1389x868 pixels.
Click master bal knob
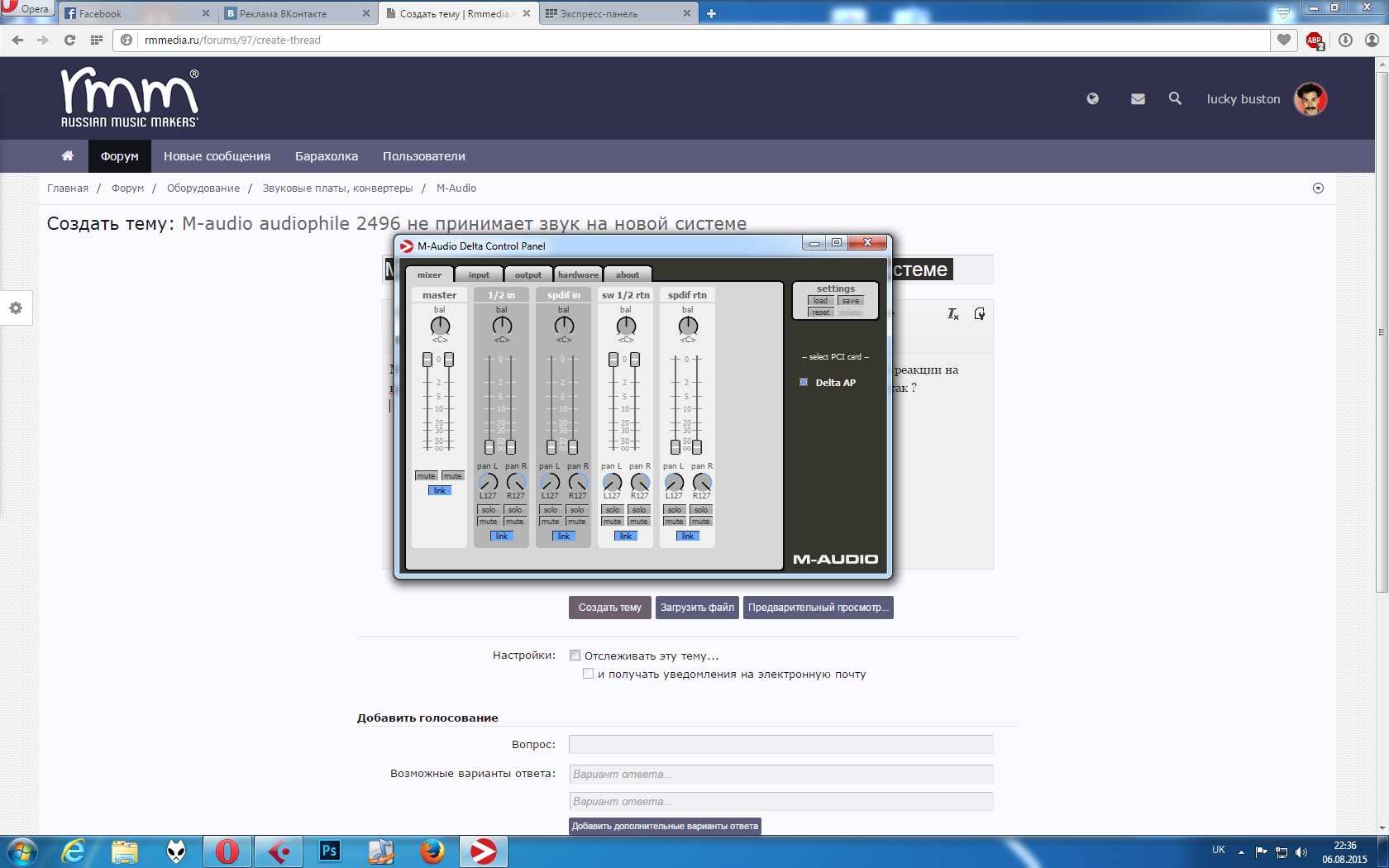[x=440, y=326]
